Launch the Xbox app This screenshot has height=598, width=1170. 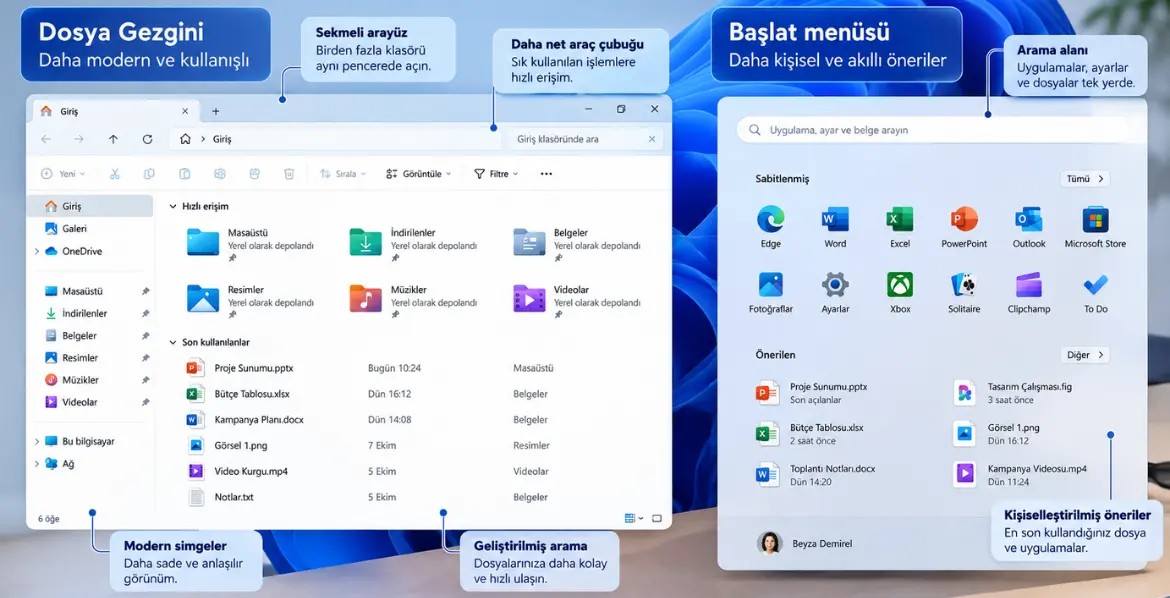click(x=900, y=293)
